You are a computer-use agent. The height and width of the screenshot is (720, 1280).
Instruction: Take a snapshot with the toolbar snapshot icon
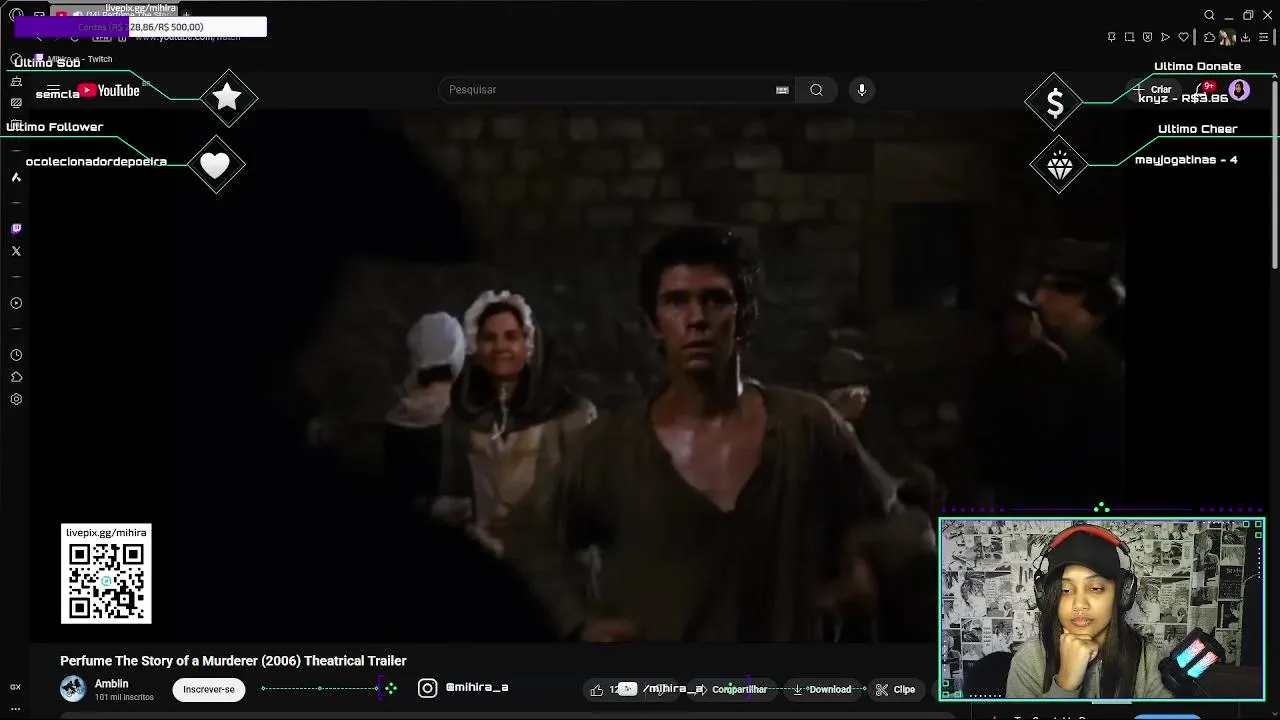point(1129,37)
